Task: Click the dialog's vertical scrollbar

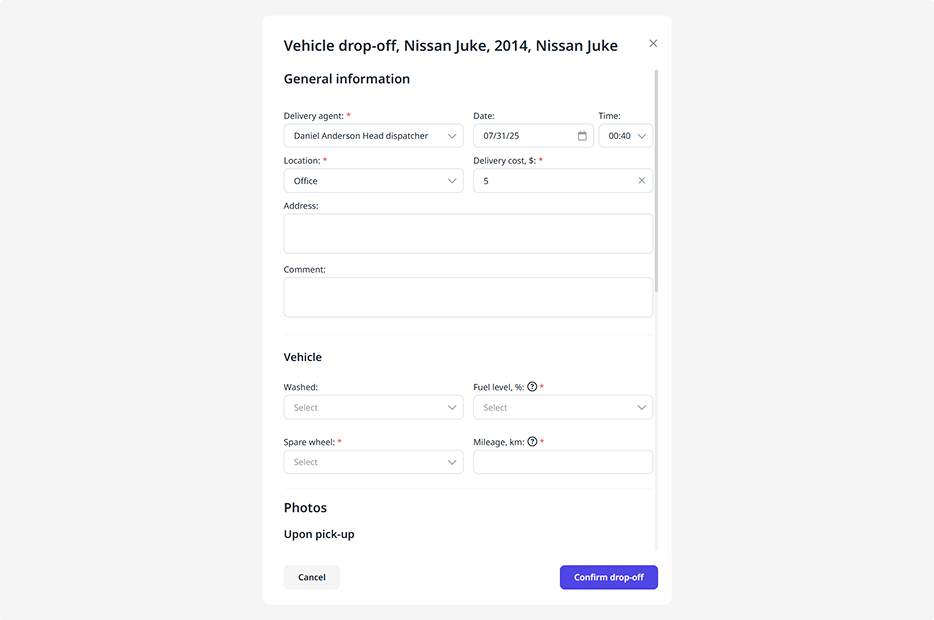Action: [x=656, y=180]
